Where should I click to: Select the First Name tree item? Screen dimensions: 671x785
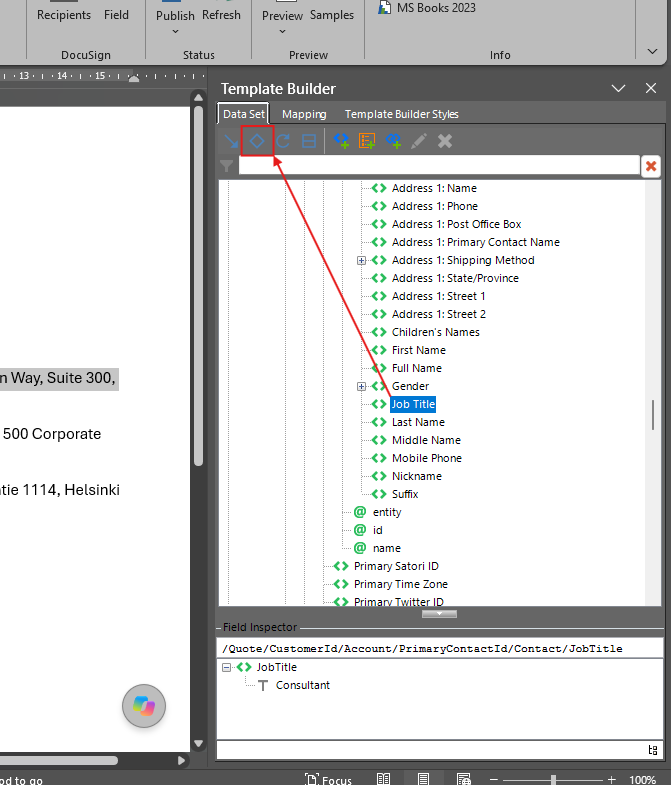click(419, 350)
